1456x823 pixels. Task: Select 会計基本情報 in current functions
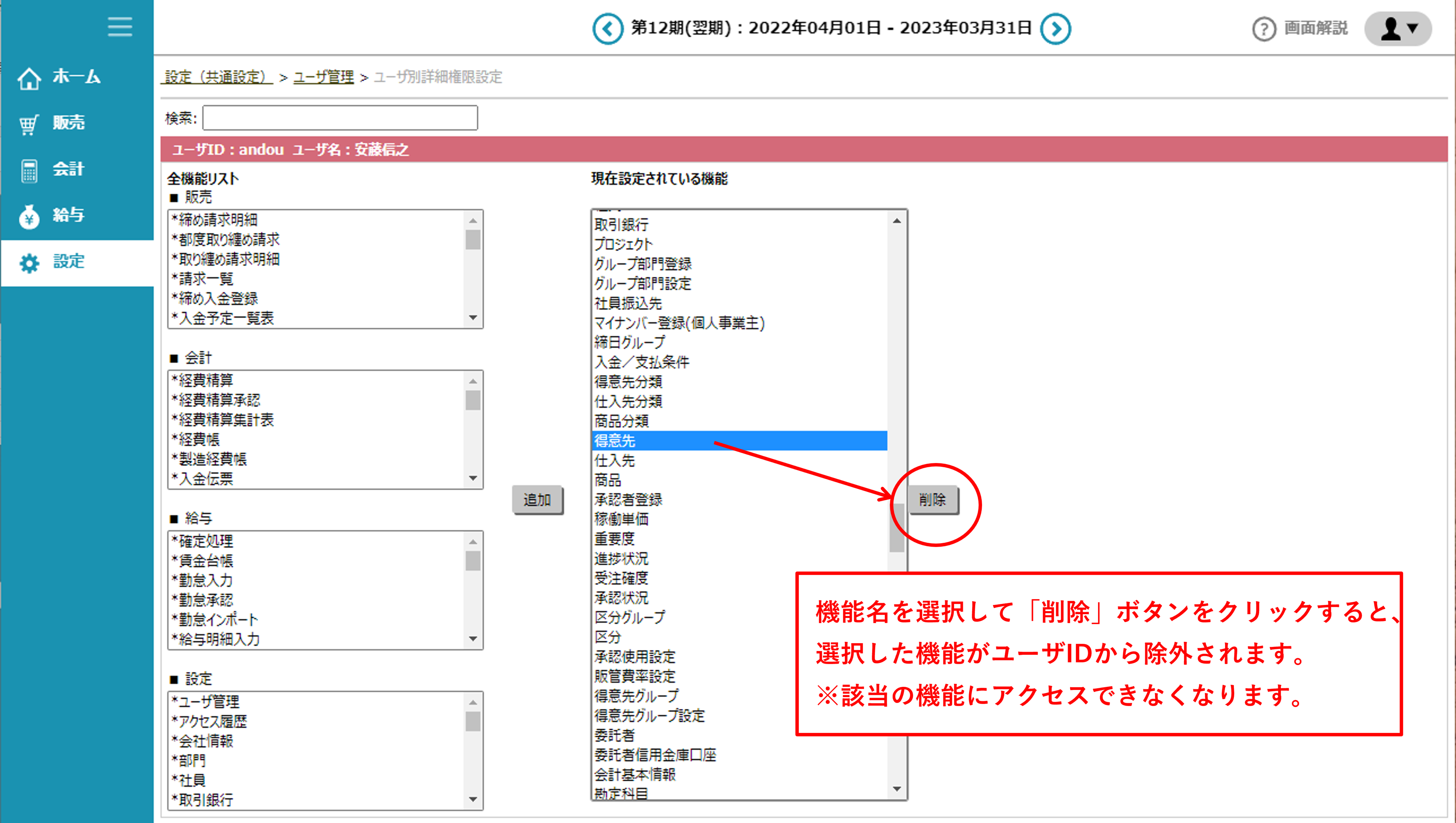(739, 774)
